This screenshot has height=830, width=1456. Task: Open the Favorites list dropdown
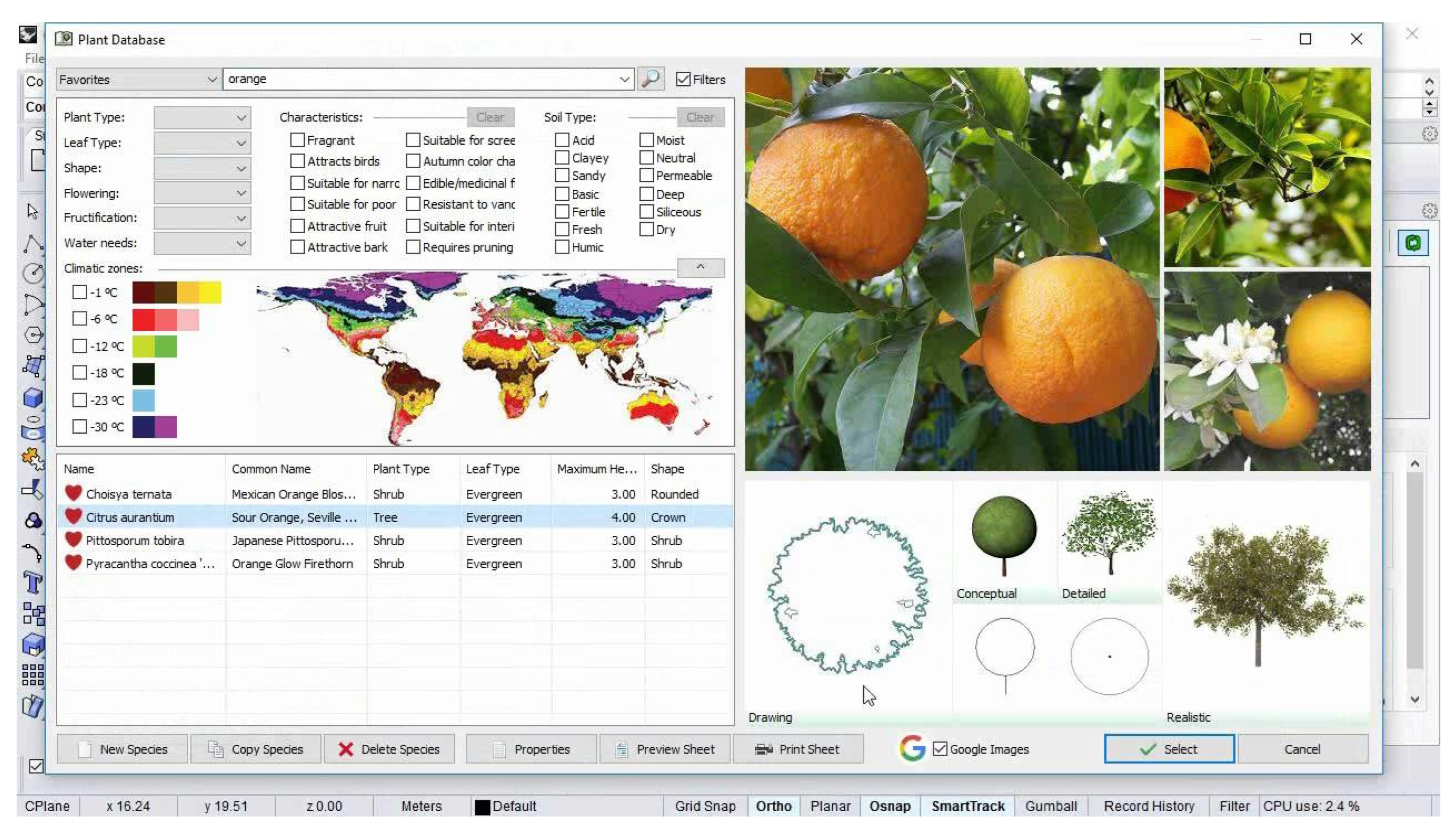(x=138, y=79)
